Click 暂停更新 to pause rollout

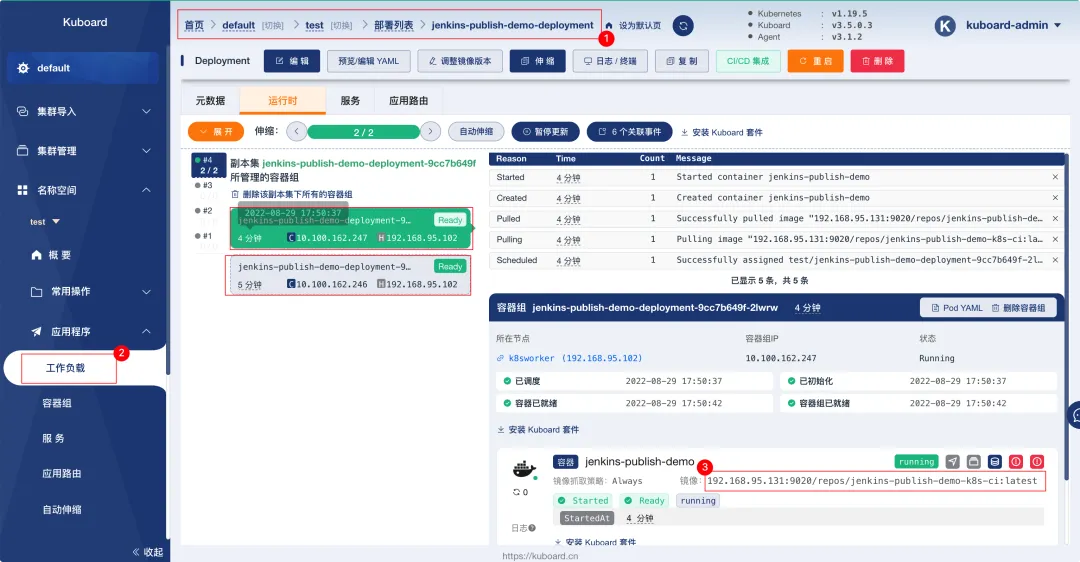point(546,132)
